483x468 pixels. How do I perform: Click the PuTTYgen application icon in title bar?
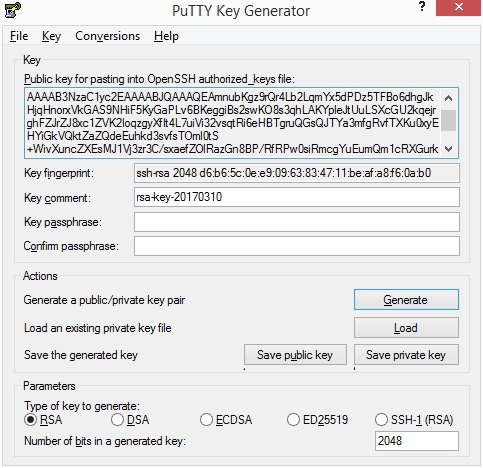click(x=13, y=9)
